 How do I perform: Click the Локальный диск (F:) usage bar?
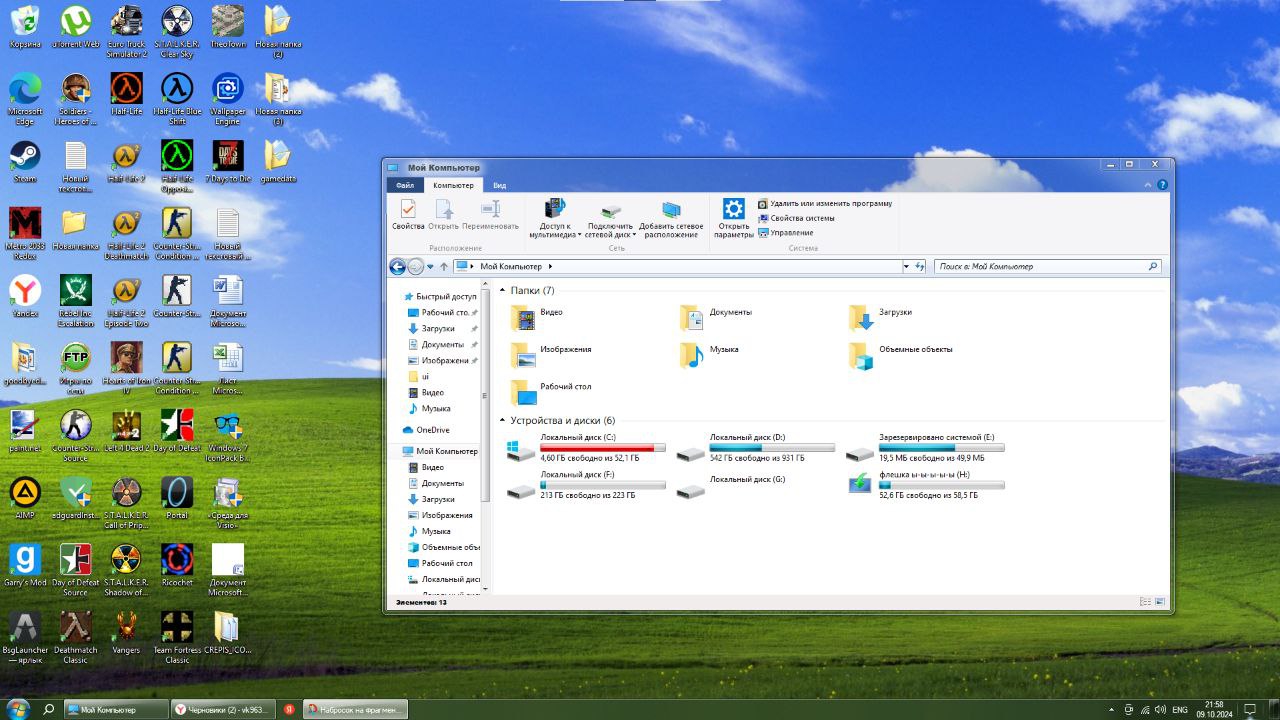coord(603,485)
